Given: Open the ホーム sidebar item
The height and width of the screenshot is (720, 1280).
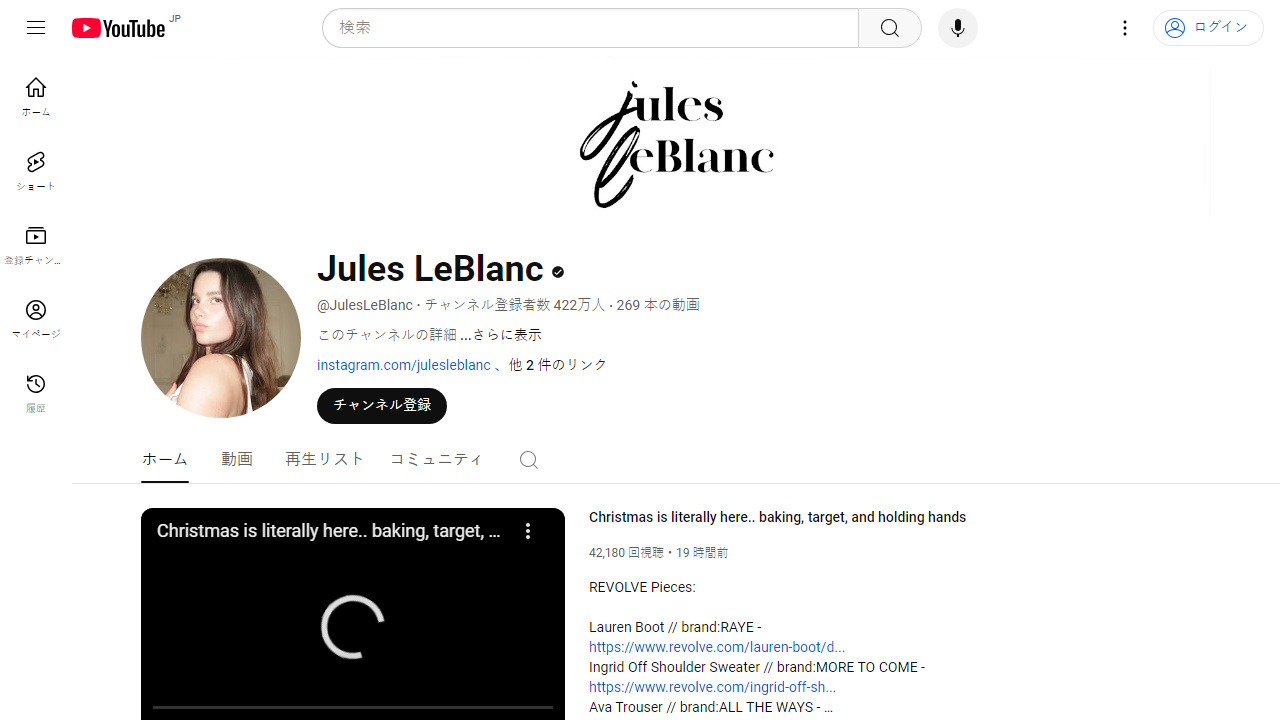Looking at the screenshot, I should pyautogui.click(x=36, y=97).
